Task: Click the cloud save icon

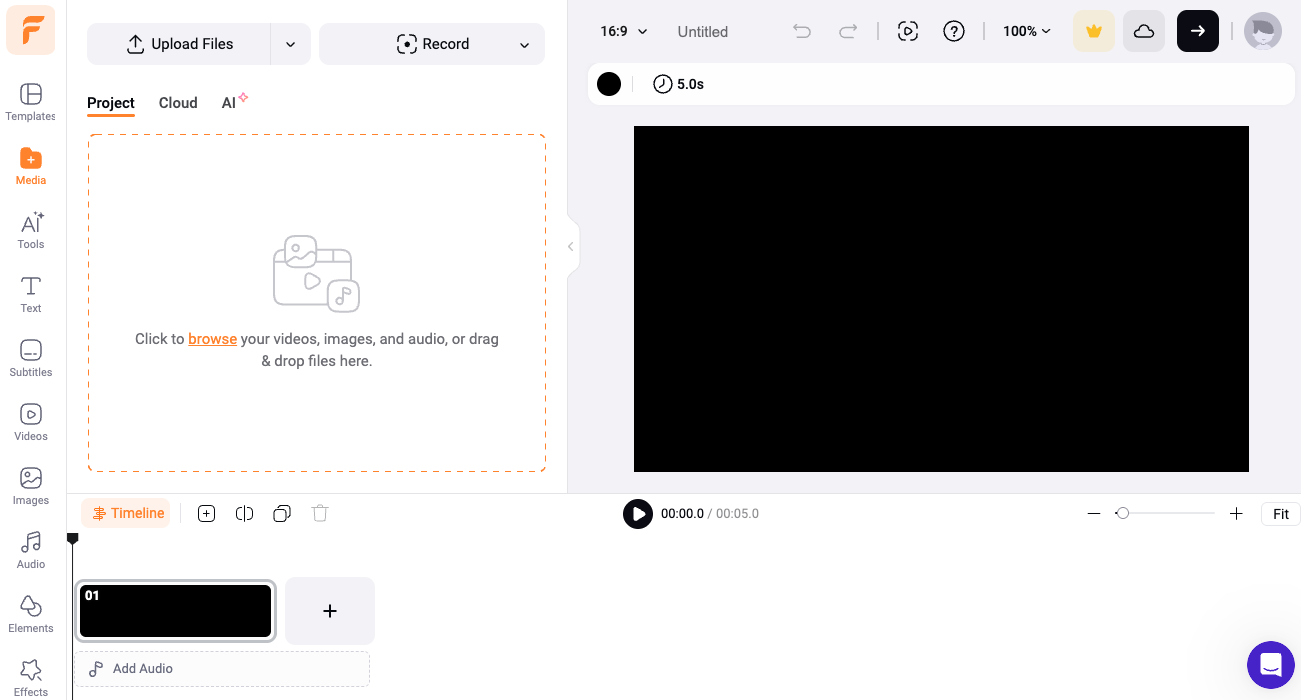Action: (x=1143, y=31)
